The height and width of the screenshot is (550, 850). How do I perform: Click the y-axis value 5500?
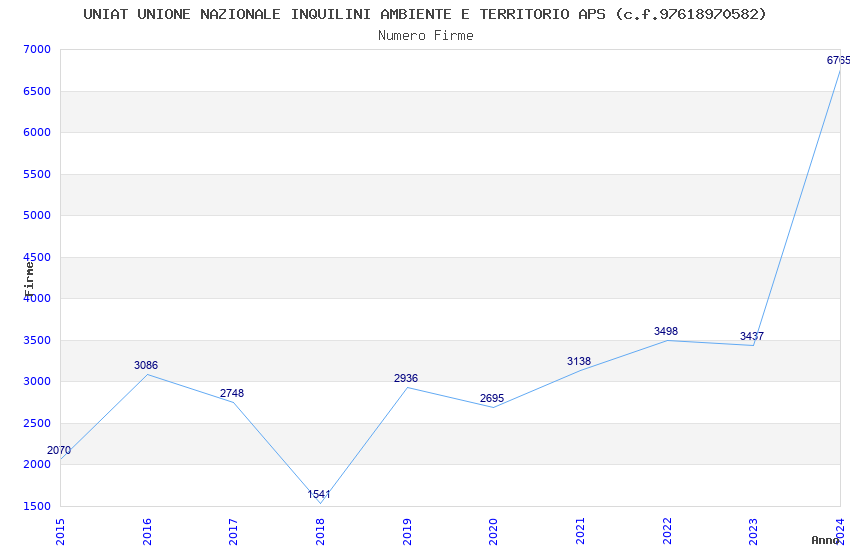[x=37, y=174]
